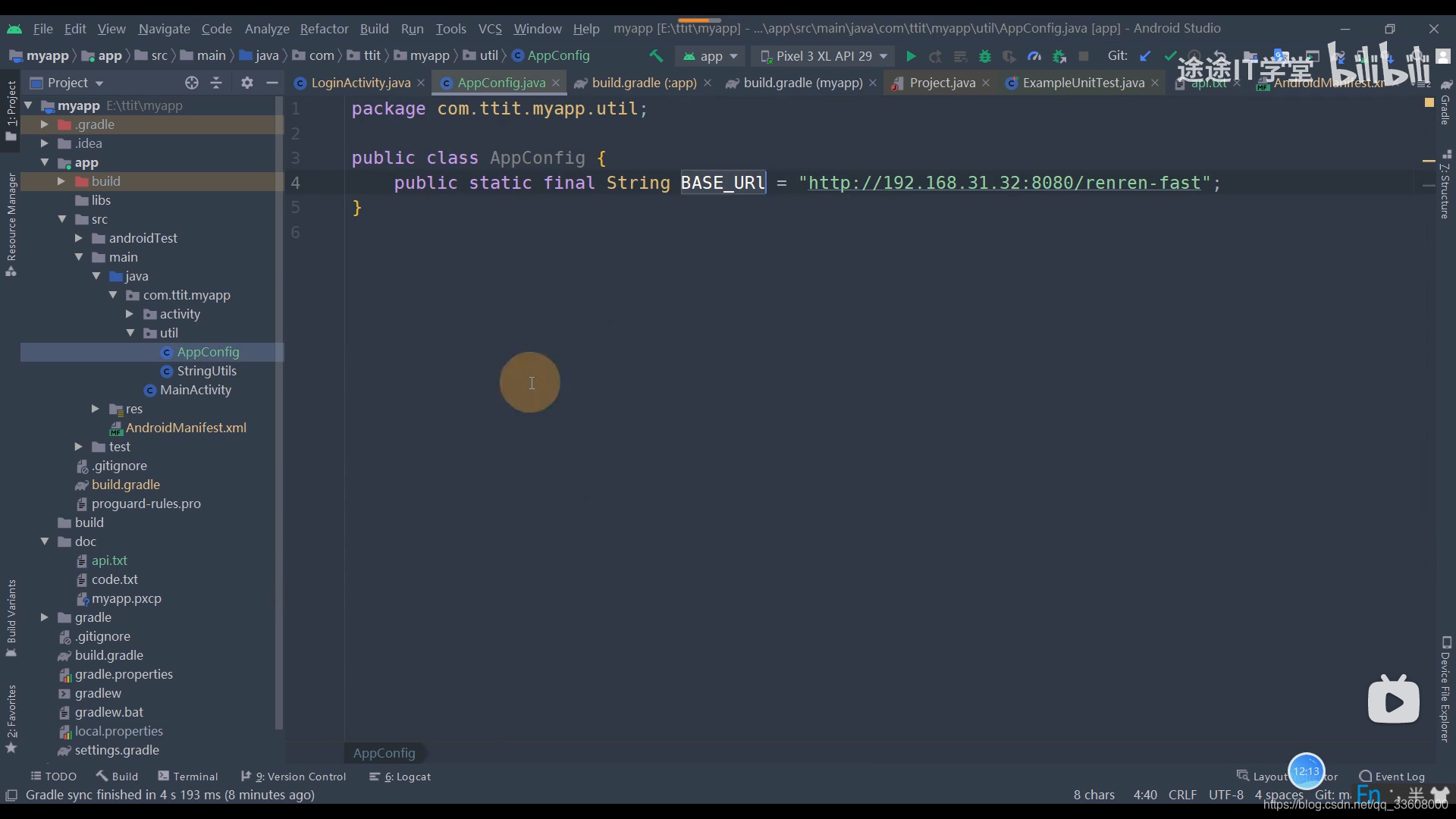The width and height of the screenshot is (1456, 819).
Task: Click the CRLF line separator indicator
Action: (1182, 795)
